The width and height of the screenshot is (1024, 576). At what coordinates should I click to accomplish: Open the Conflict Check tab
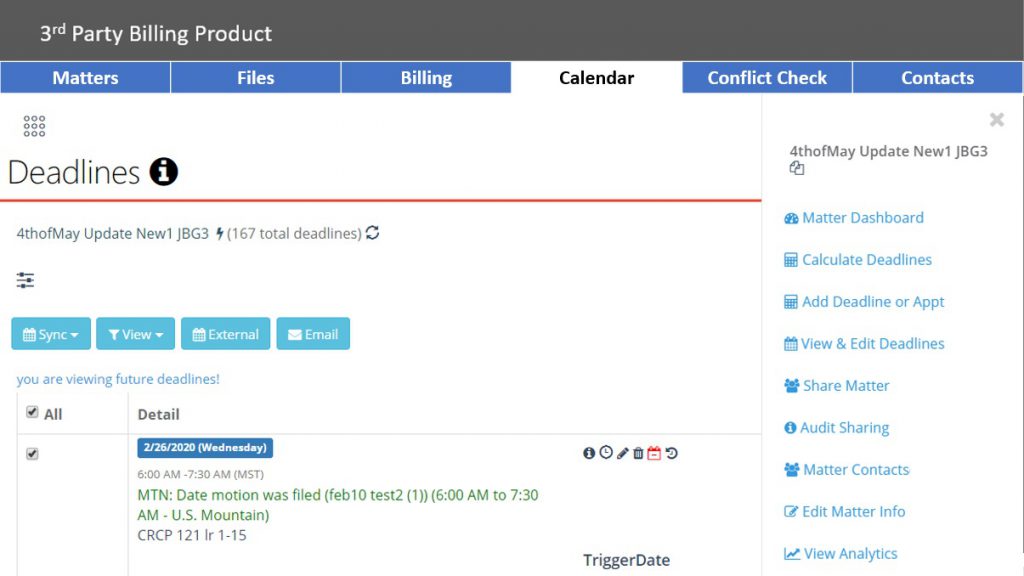pos(767,78)
